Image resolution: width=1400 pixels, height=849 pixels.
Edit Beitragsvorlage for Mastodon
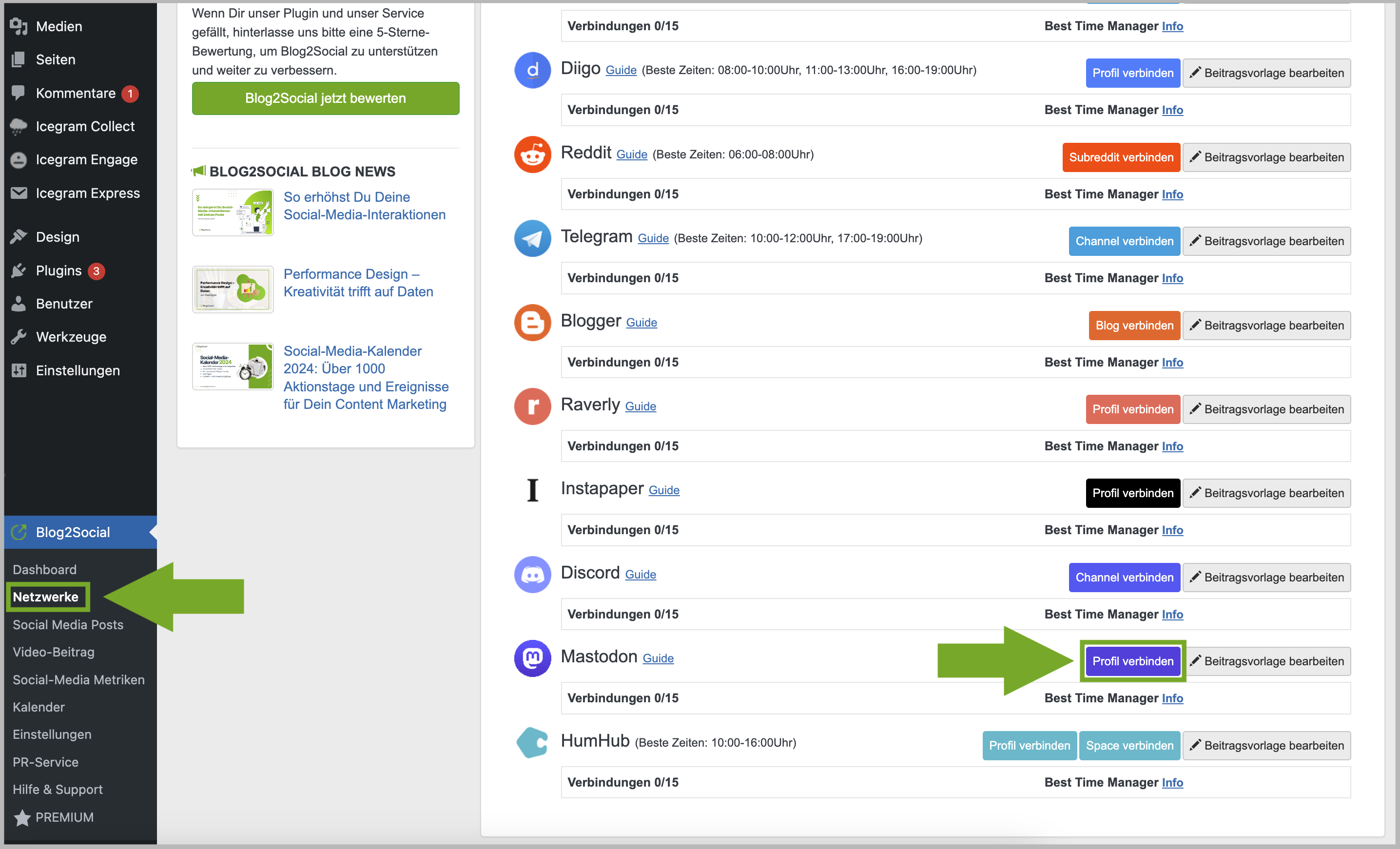(x=1267, y=661)
